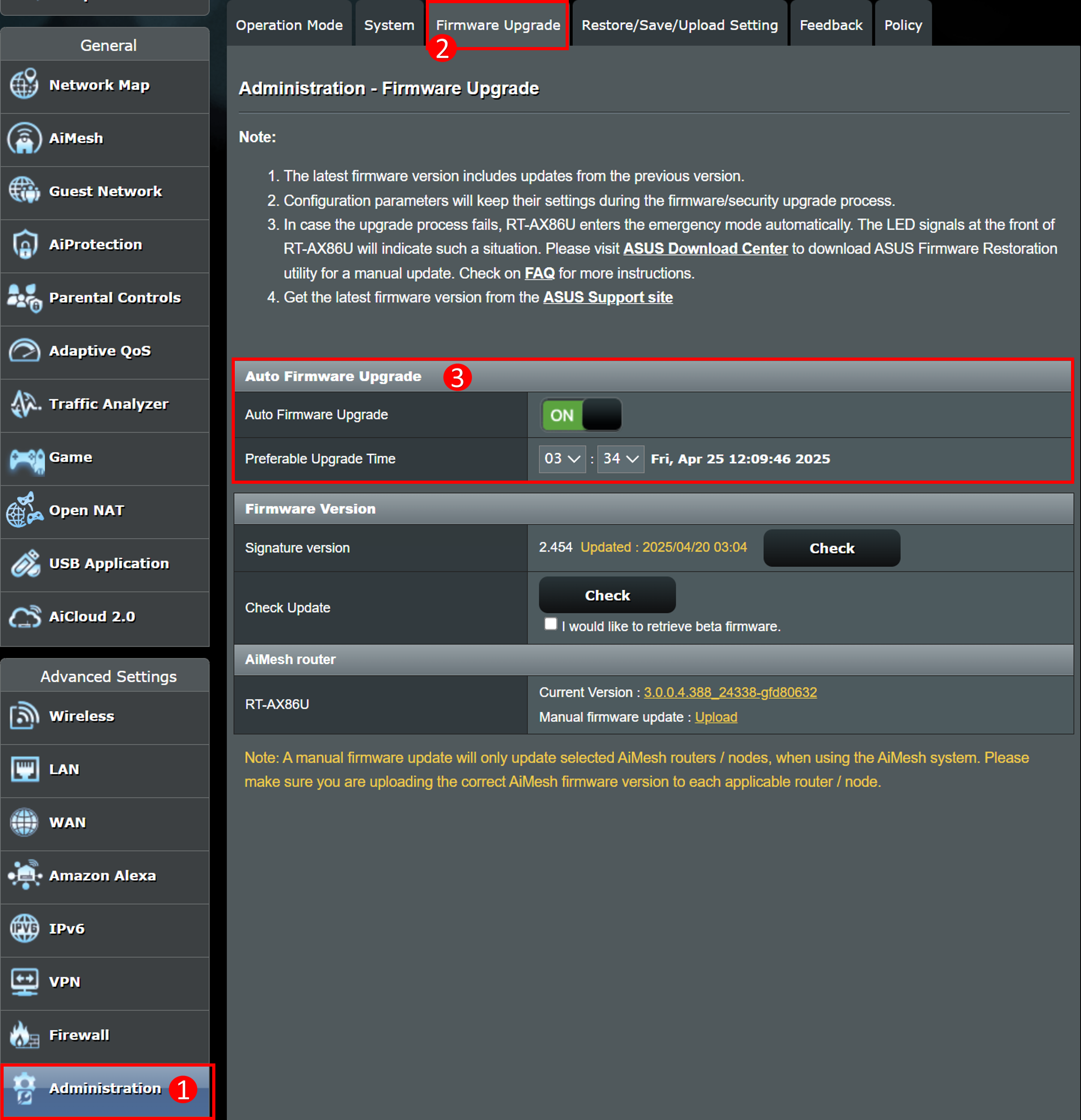Click the Preferable Upgrade Time label
This screenshot has width=1081, height=1120.
[x=320, y=459]
